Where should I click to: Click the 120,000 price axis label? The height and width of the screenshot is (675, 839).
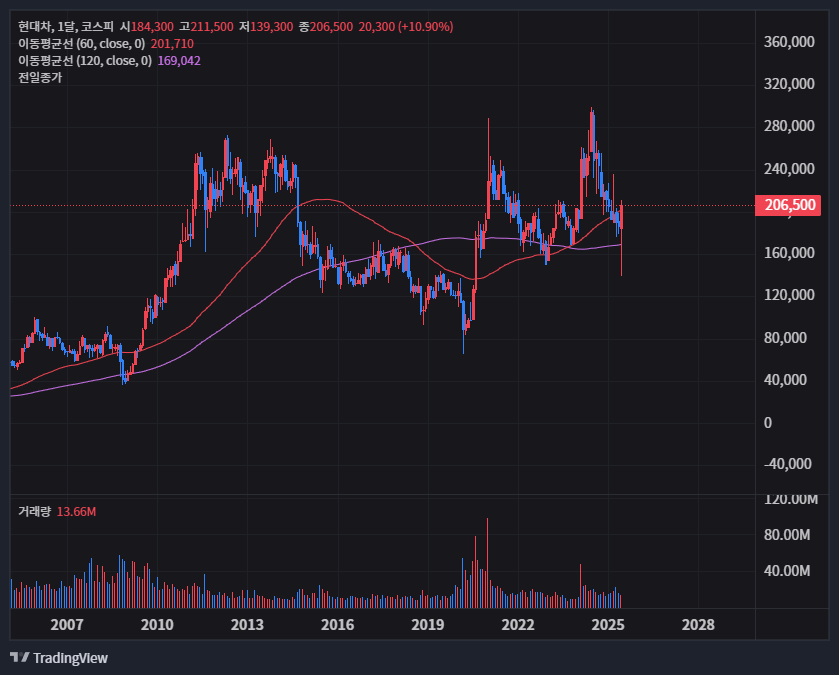(x=789, y=295)
